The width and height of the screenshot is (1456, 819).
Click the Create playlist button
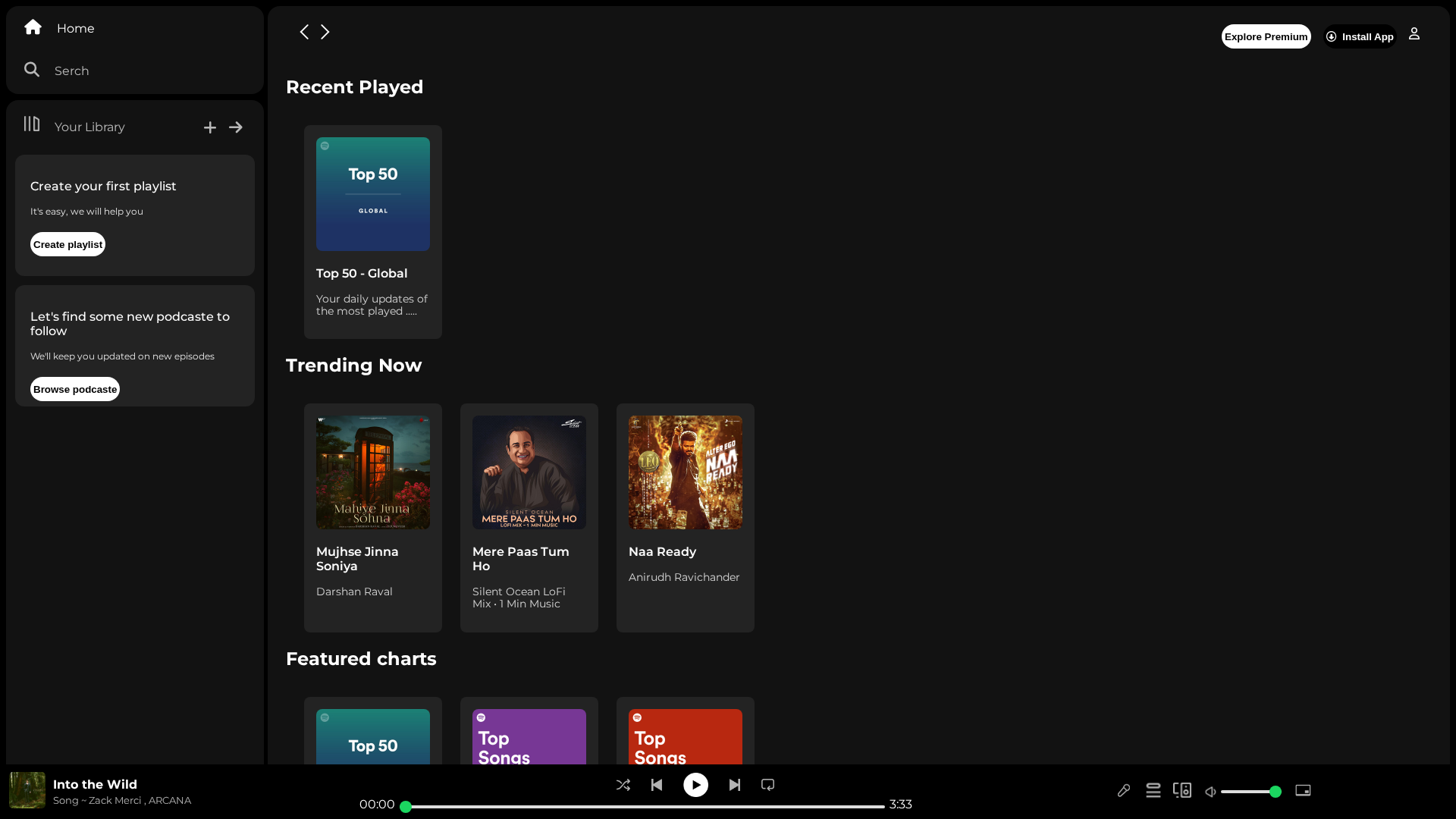67,244
